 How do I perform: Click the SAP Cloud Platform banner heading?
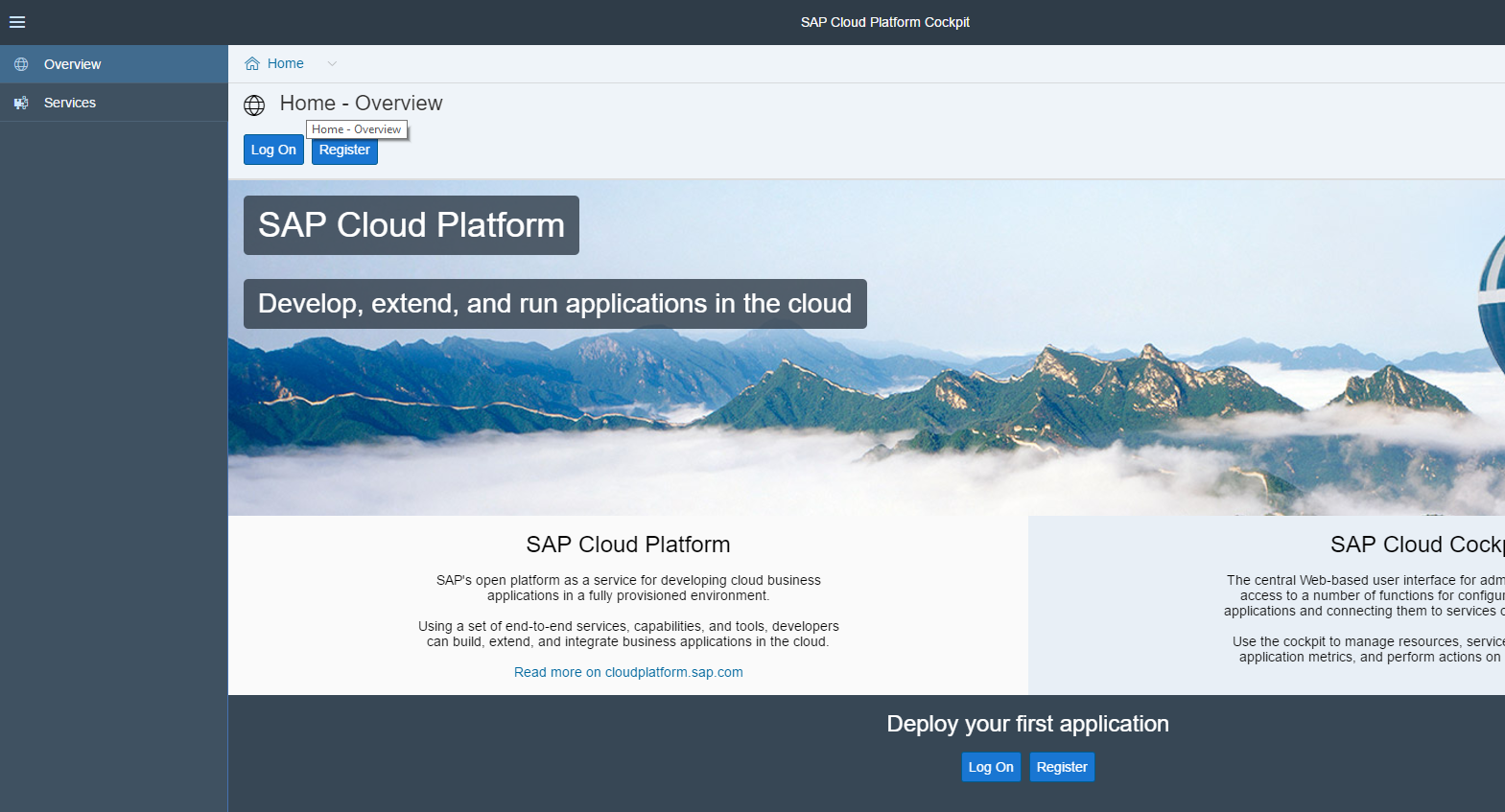tap(412, 225)
